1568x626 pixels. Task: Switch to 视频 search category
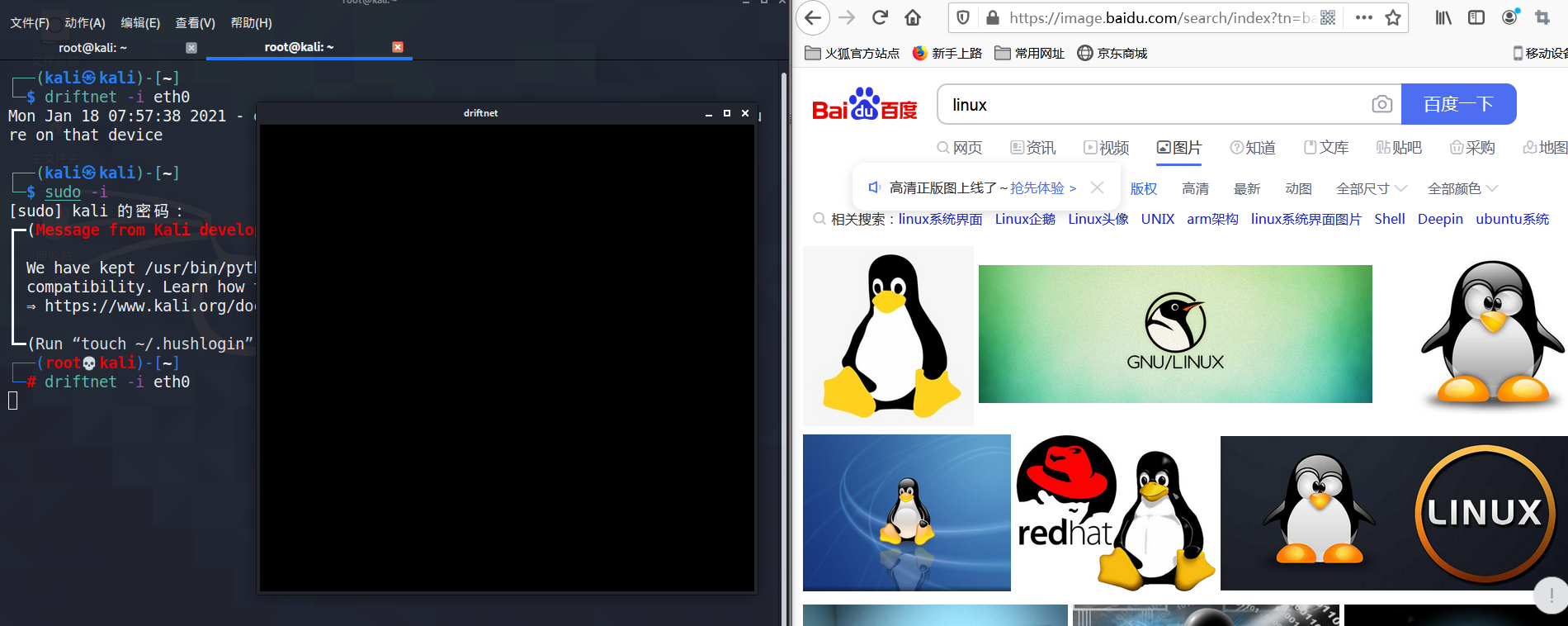[x=1107, y=148]
